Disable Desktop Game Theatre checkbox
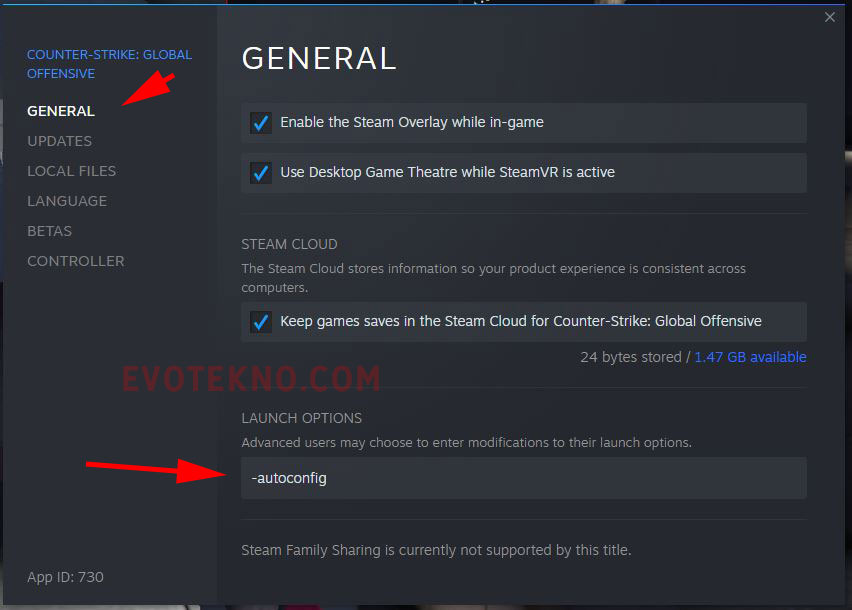Screen dimensions: 852x610 (x=261, y=173)
